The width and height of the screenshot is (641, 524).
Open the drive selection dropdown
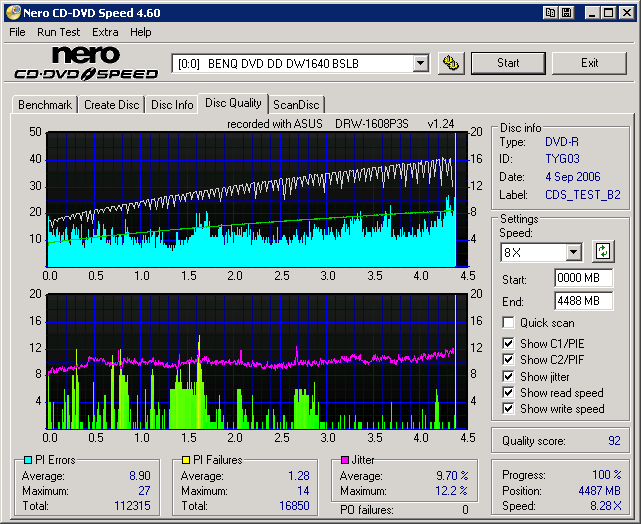click(420, 63)
